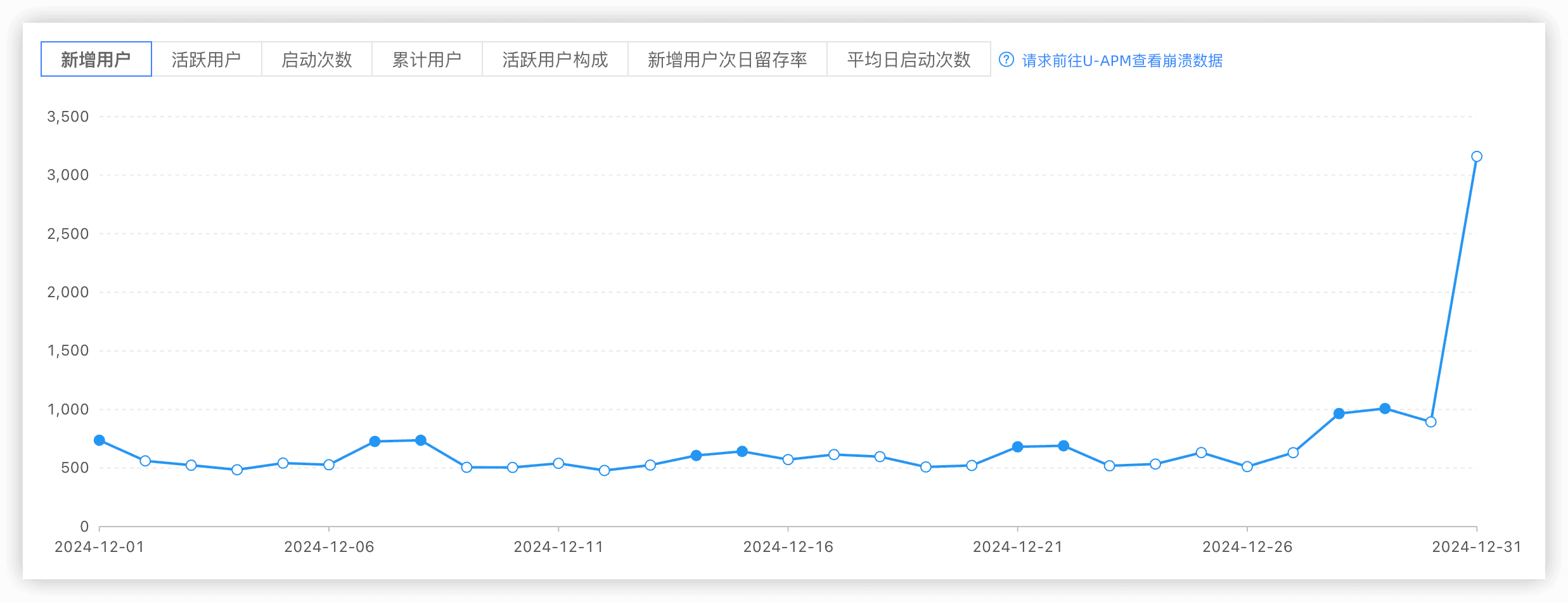Click the chart point for 2024-12-16
The image size is (1568, 602).
coord(788,459)
